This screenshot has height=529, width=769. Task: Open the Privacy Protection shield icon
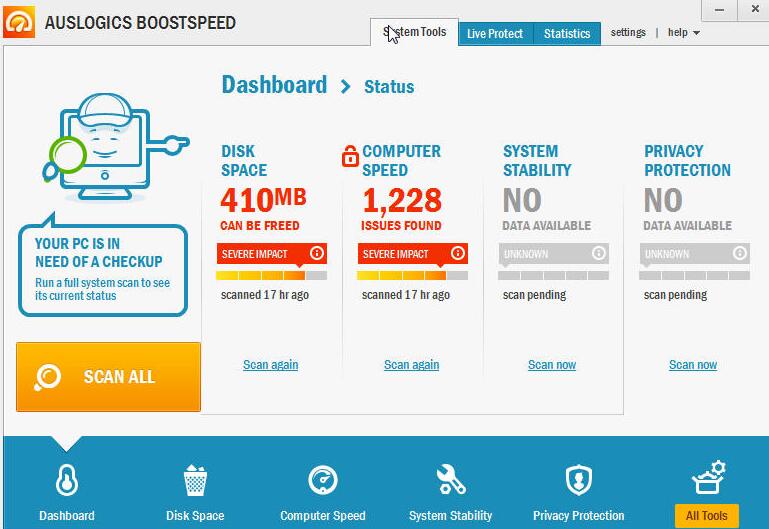[579, 479]
